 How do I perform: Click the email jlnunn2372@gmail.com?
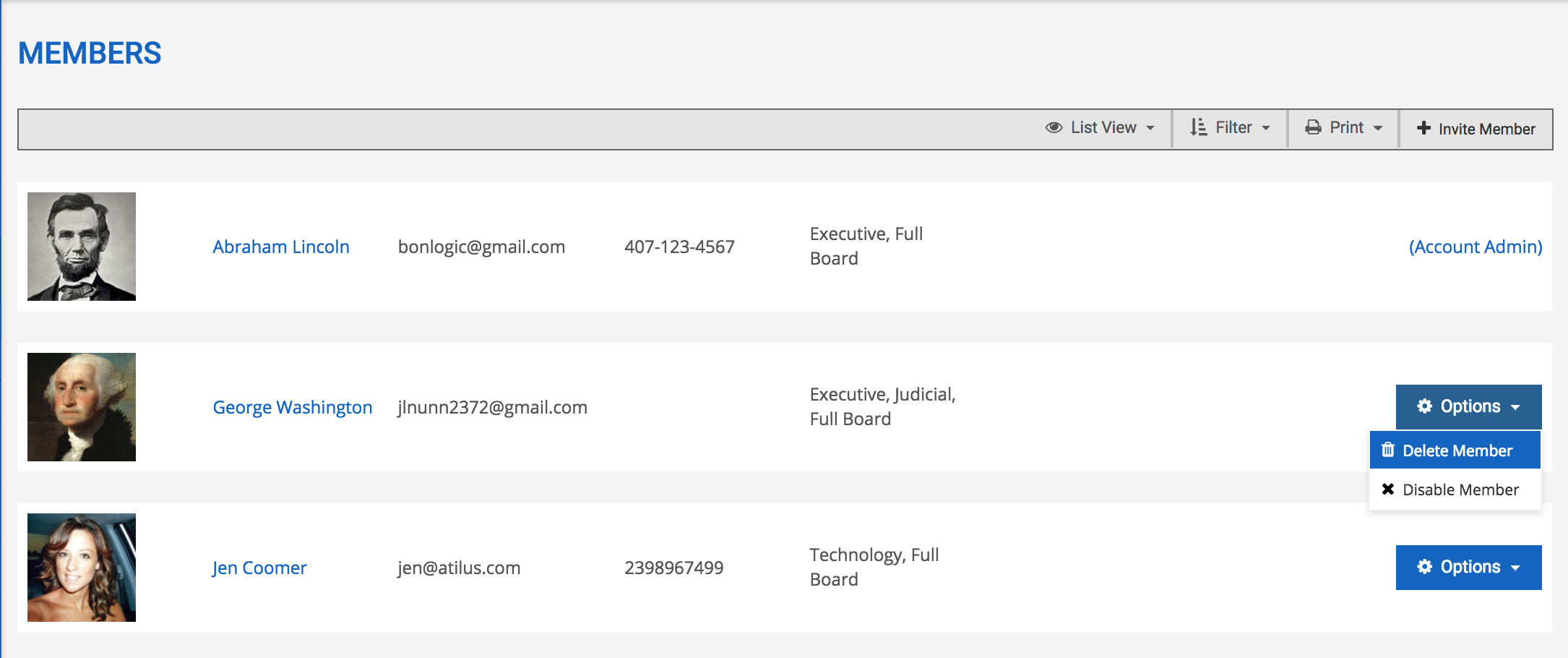(x=492, y=408)
